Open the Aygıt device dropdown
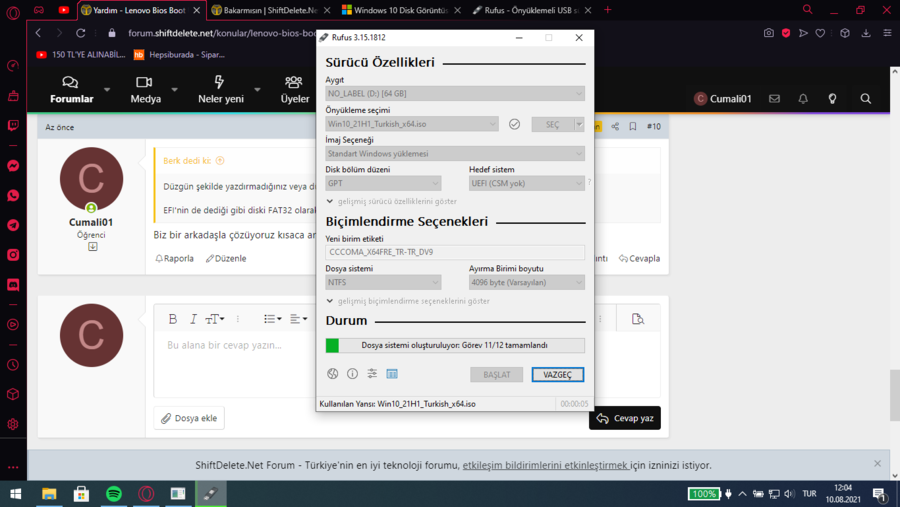 [x=455, y=94]
